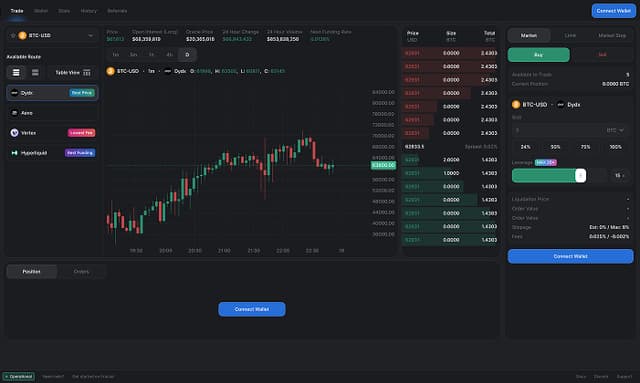
Task: Adjust the green leverage slider handle
Action: 580,176
